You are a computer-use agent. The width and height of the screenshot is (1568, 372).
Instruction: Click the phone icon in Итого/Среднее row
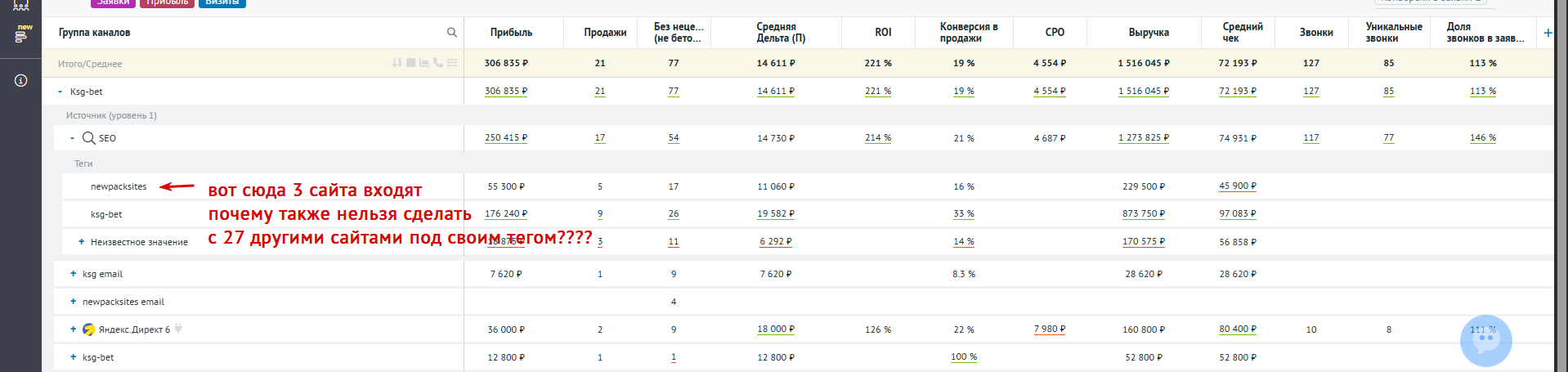[x=438, y=63]
